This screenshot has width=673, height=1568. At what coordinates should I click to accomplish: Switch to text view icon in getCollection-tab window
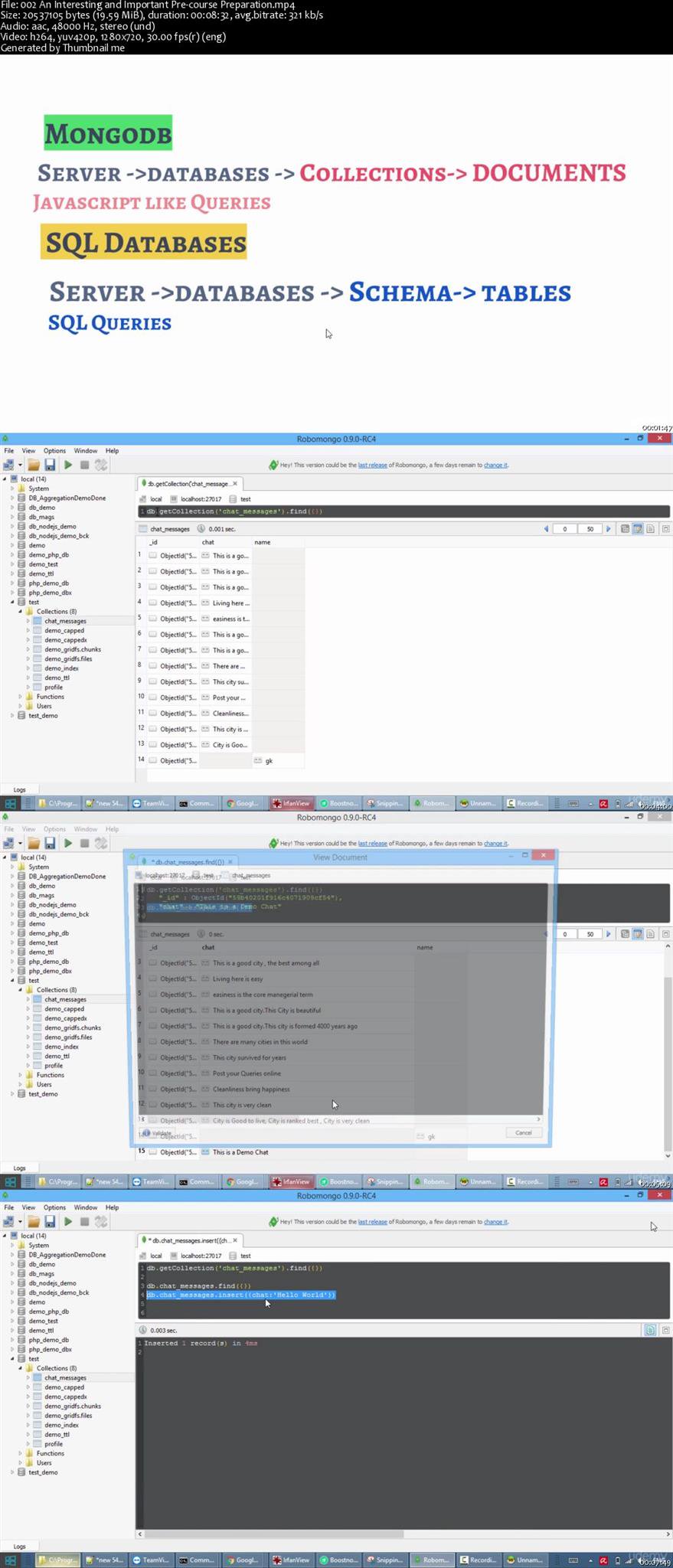(x=650, y=529)
